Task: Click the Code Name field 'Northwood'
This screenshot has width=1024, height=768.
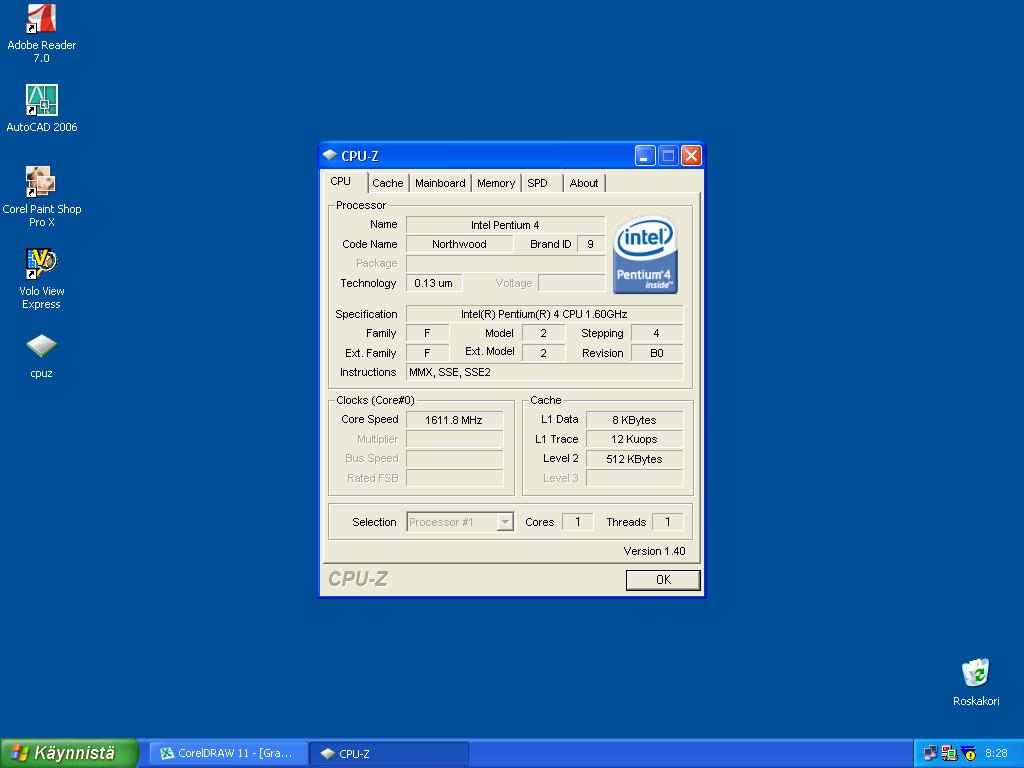Action: click(459, 244)
